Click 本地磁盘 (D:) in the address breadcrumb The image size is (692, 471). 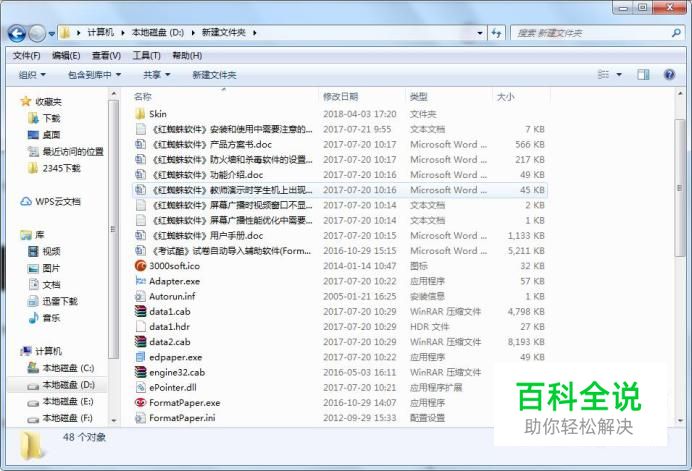tap(158, 33)
